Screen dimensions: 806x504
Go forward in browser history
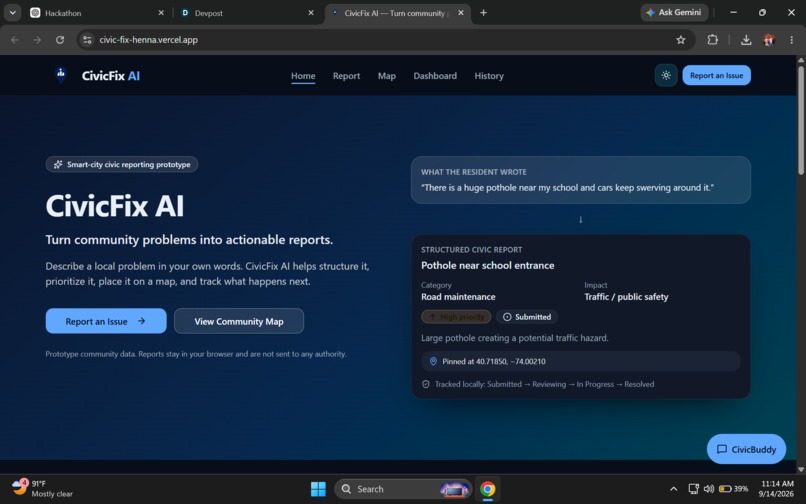tap(37, 40)
